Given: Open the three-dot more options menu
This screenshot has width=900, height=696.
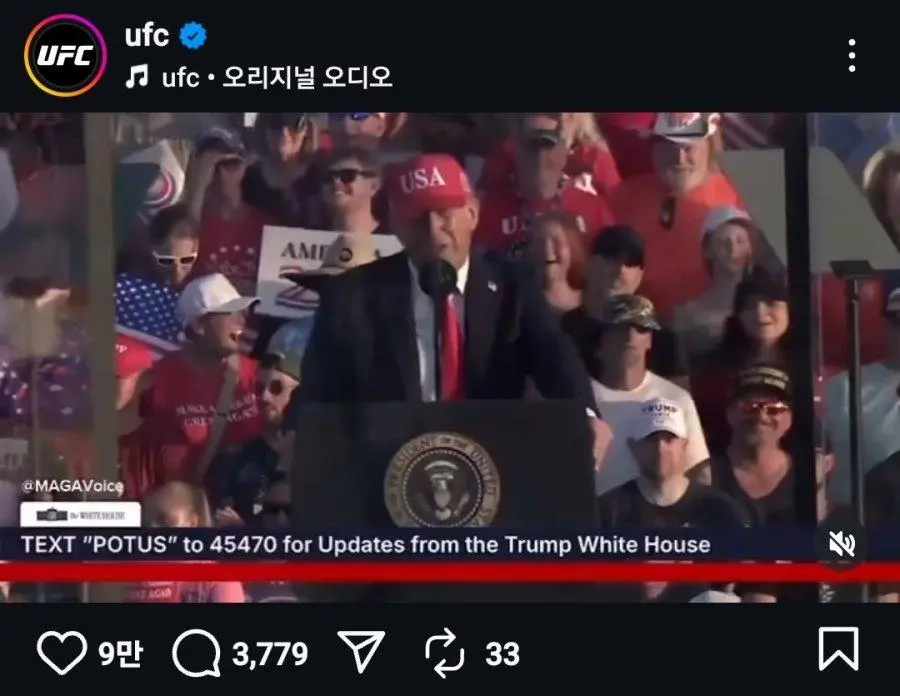Looking at the screenshot, I should coord(852,56).
